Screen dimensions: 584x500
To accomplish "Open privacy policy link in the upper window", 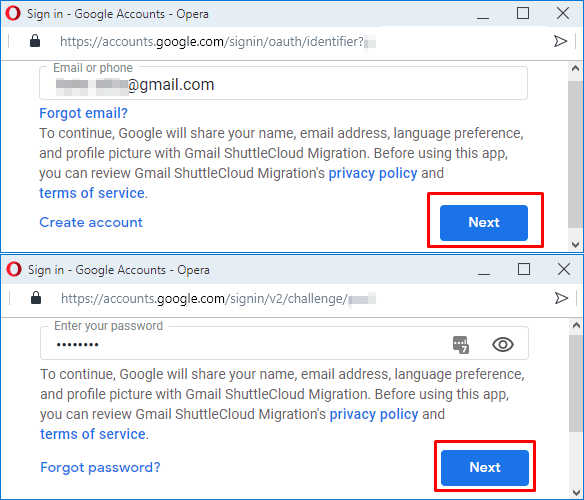I will coord(373,173).
